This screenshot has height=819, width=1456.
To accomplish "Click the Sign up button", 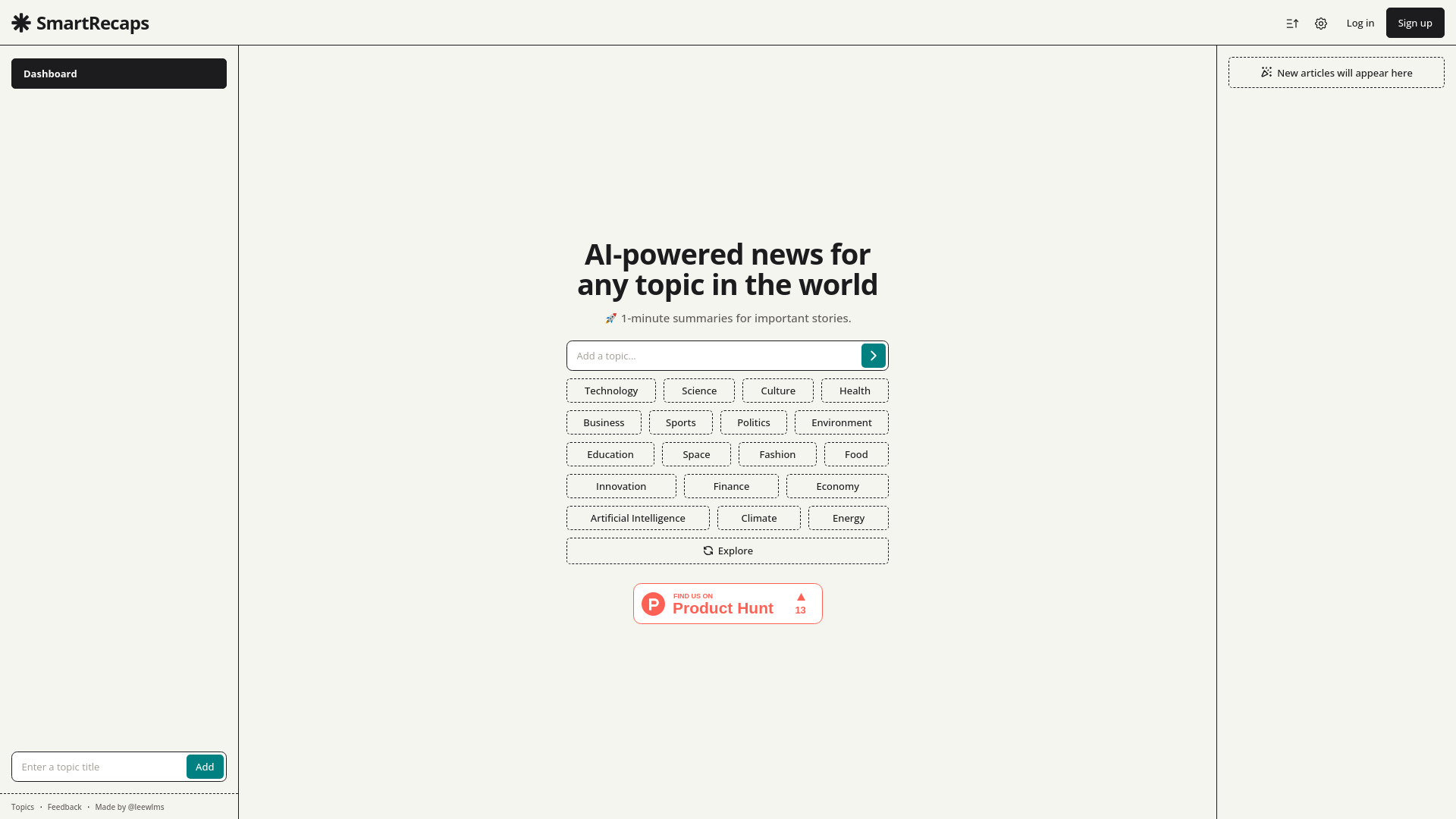I will click(1414, 23).
